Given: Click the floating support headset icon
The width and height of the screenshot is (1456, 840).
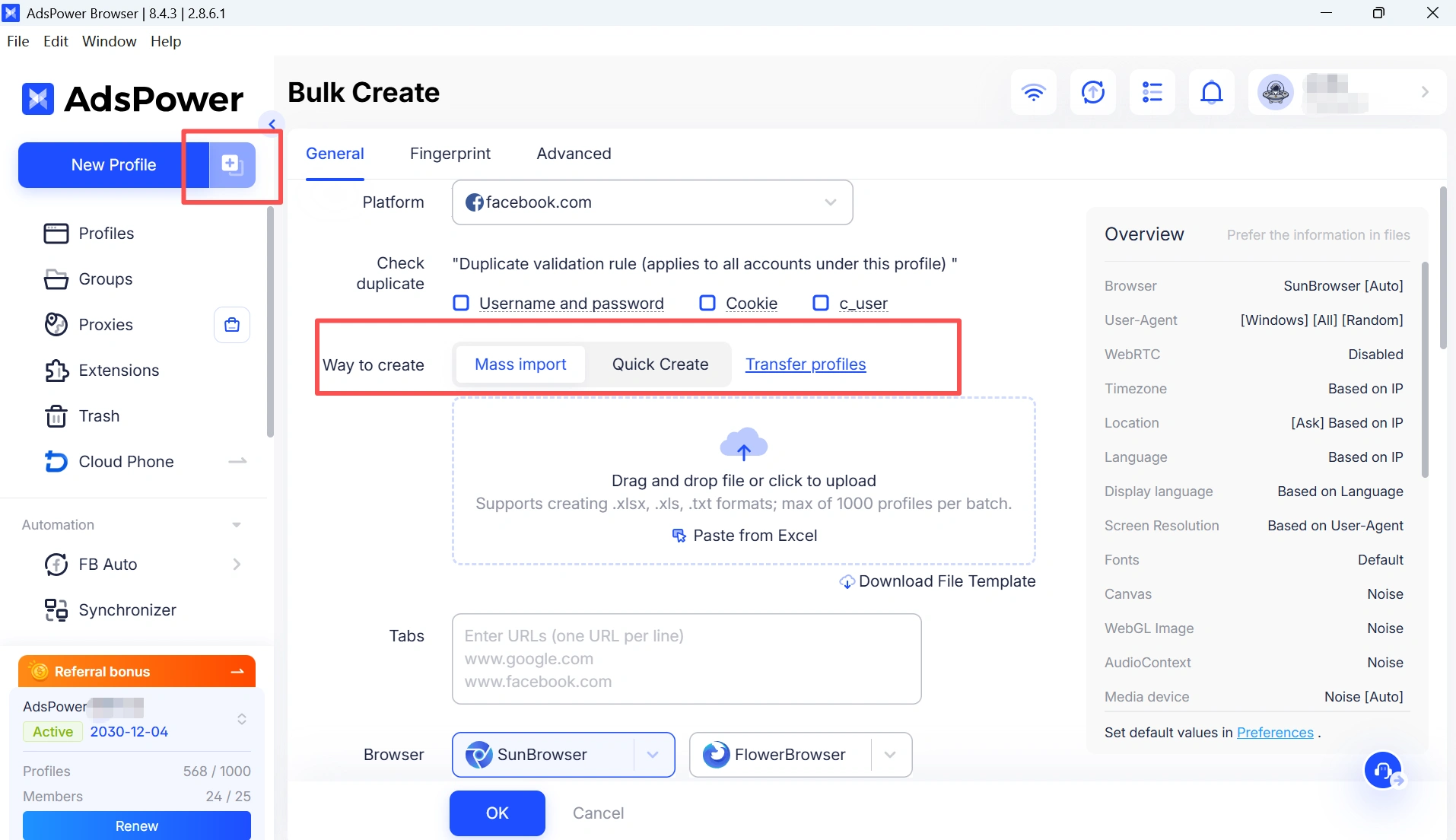Looking at the screenshot, I should [x=1383, y=771].
